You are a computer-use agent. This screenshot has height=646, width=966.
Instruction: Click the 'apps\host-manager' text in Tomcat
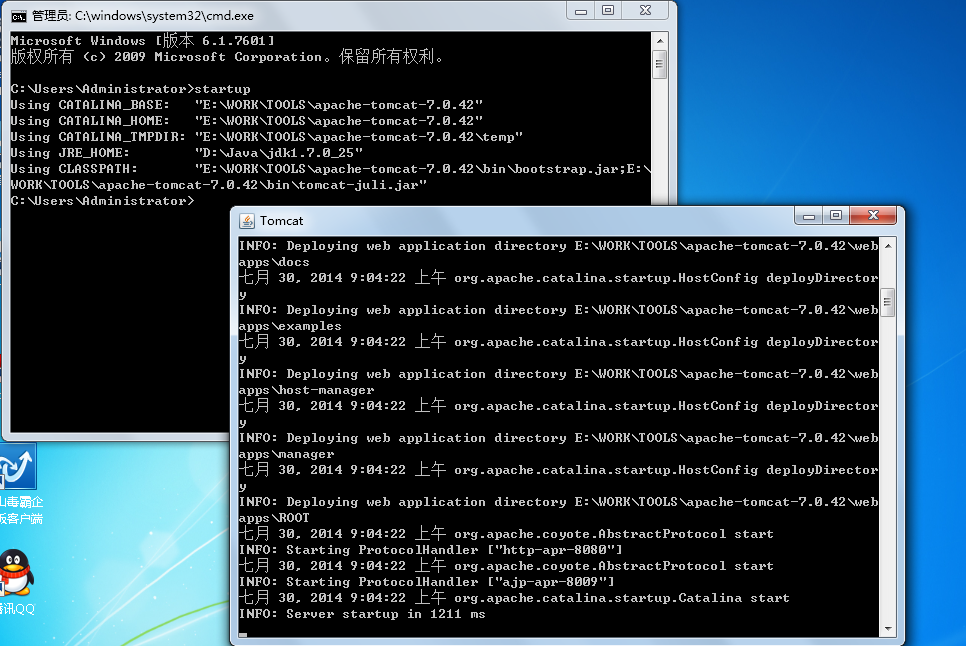pyautogui.click(x=306, y=390)
